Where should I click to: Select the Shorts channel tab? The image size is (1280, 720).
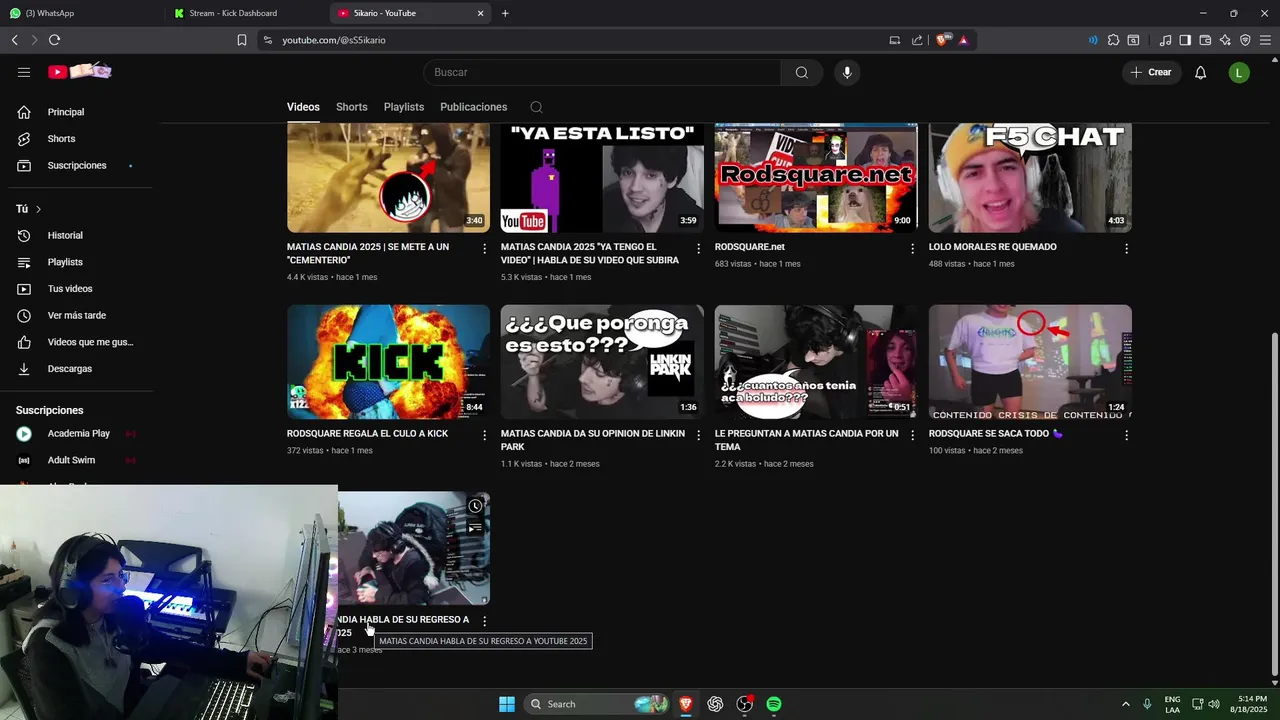click(352, 107)
